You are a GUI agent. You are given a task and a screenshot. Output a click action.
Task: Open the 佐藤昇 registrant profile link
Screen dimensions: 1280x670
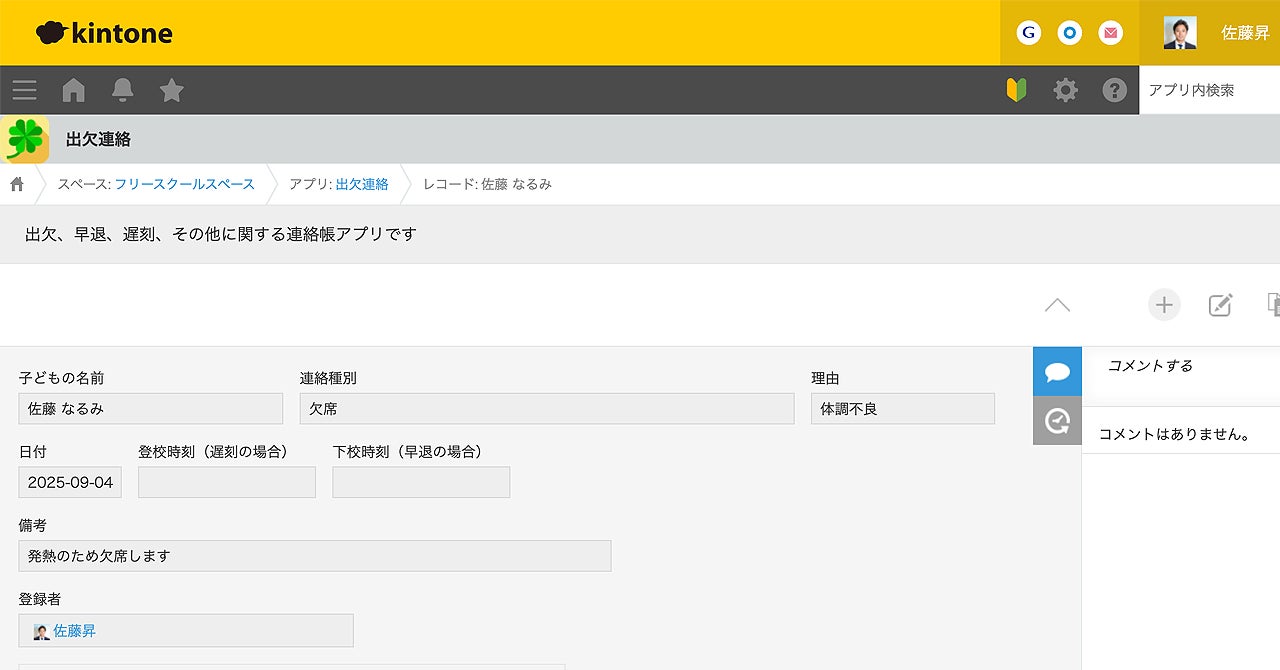[x=74, y=631]
